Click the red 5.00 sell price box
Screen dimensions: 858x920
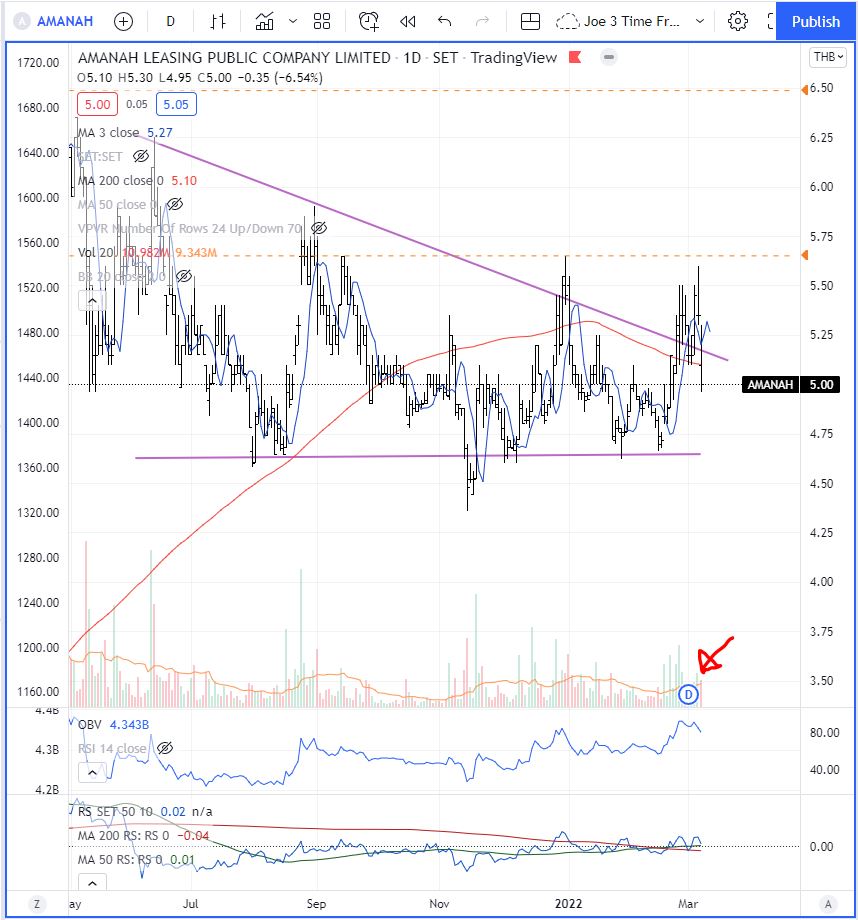[97, 104]
